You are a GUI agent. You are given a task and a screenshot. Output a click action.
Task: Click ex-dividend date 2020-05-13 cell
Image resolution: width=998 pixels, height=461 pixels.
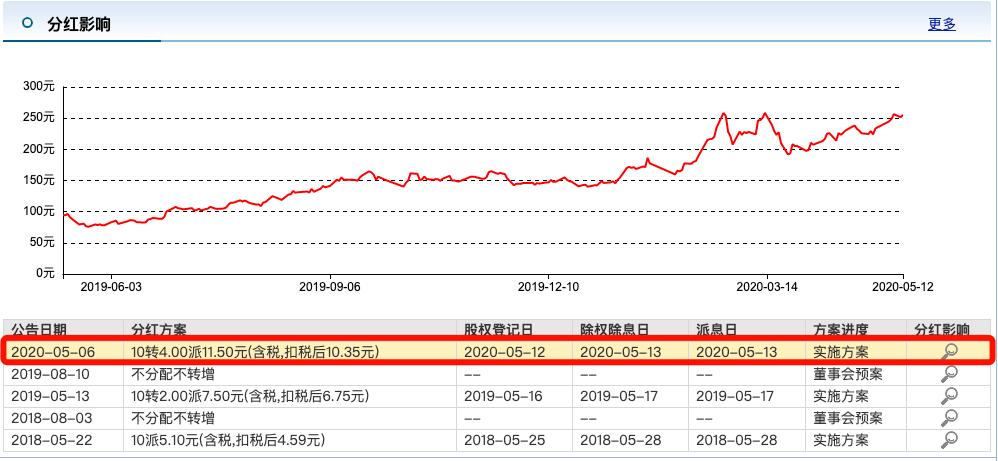(621, 351)
